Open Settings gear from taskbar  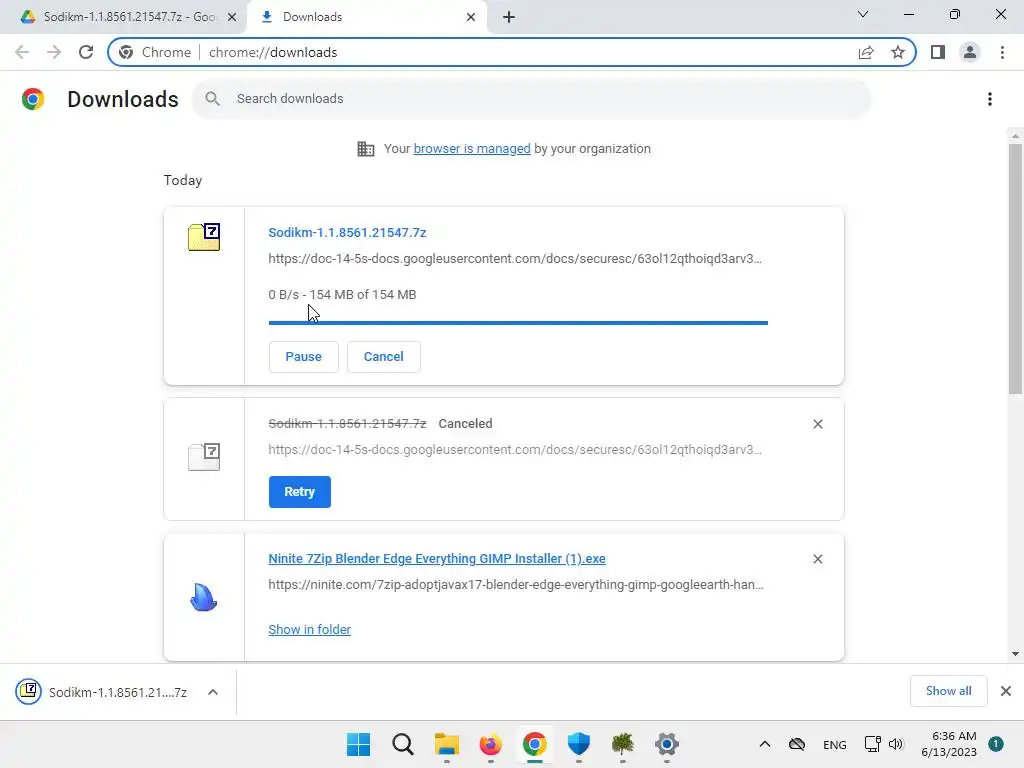pos(667,744)
